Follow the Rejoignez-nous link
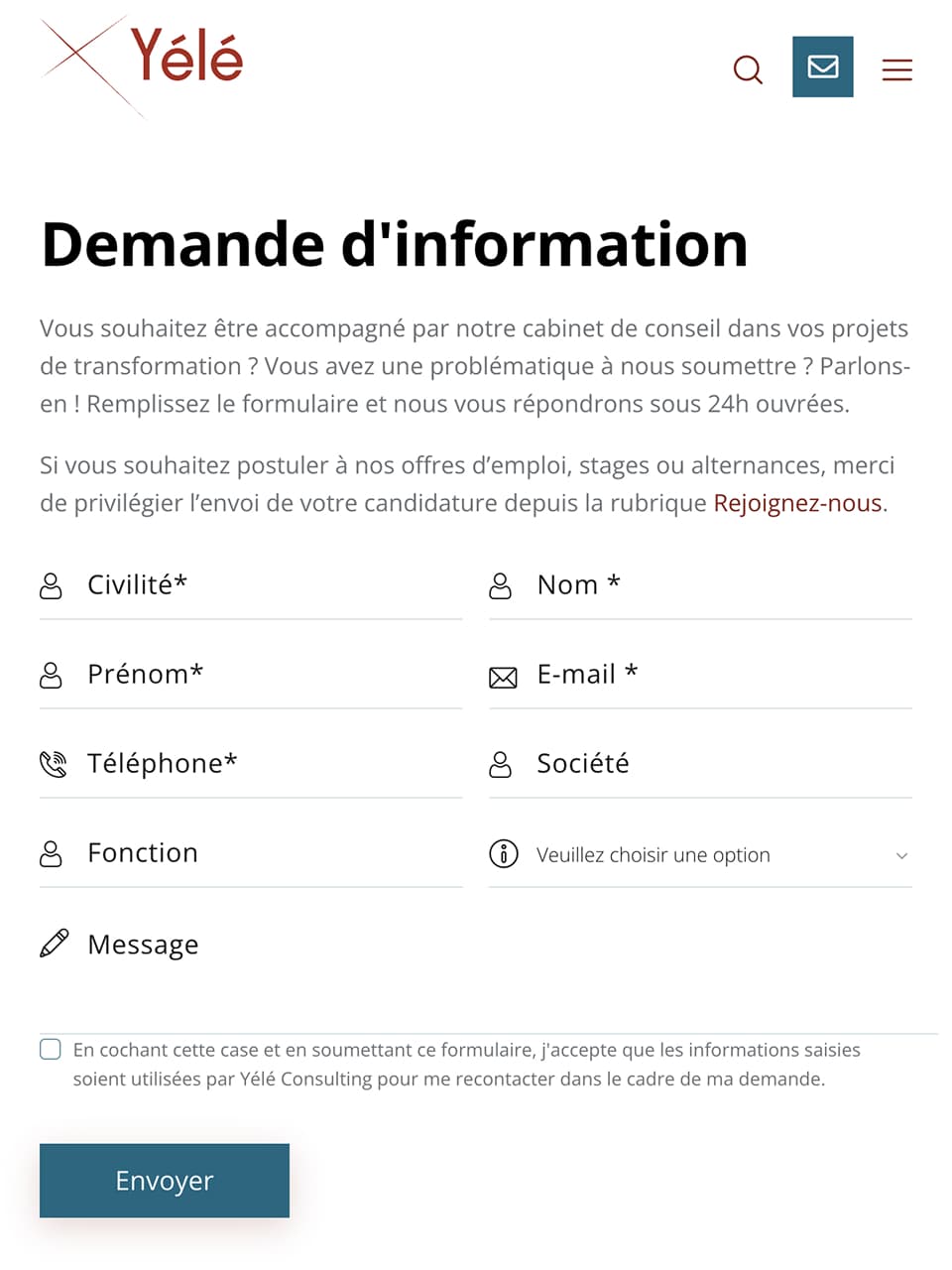This screenshot has width=952, height=1270. click(x=797, y=503)
